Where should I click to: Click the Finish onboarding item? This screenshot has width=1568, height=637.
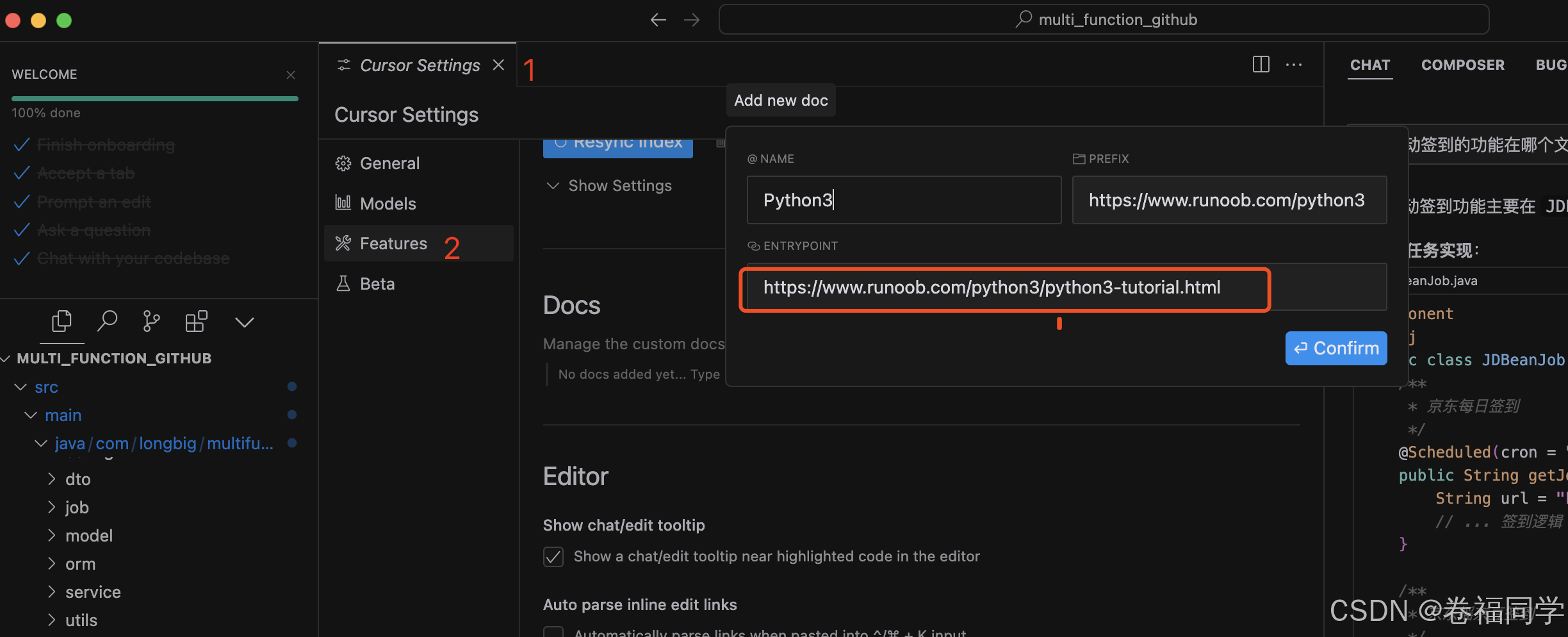[106, 145]
